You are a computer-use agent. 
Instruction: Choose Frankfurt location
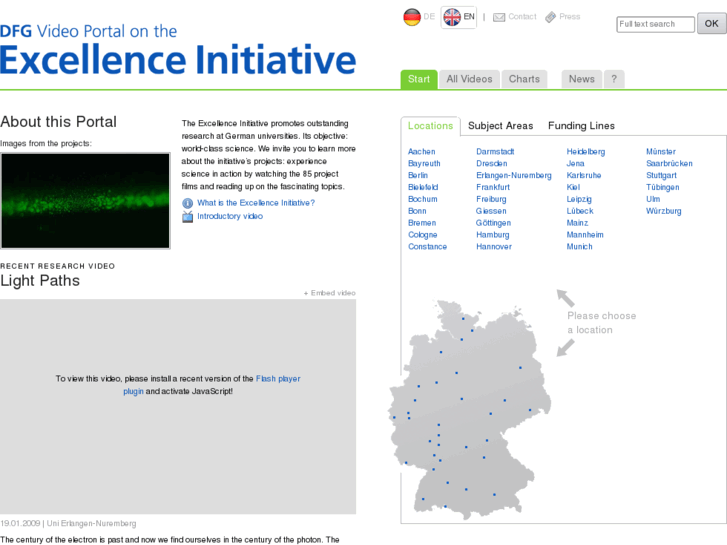(x=492, y=187)
